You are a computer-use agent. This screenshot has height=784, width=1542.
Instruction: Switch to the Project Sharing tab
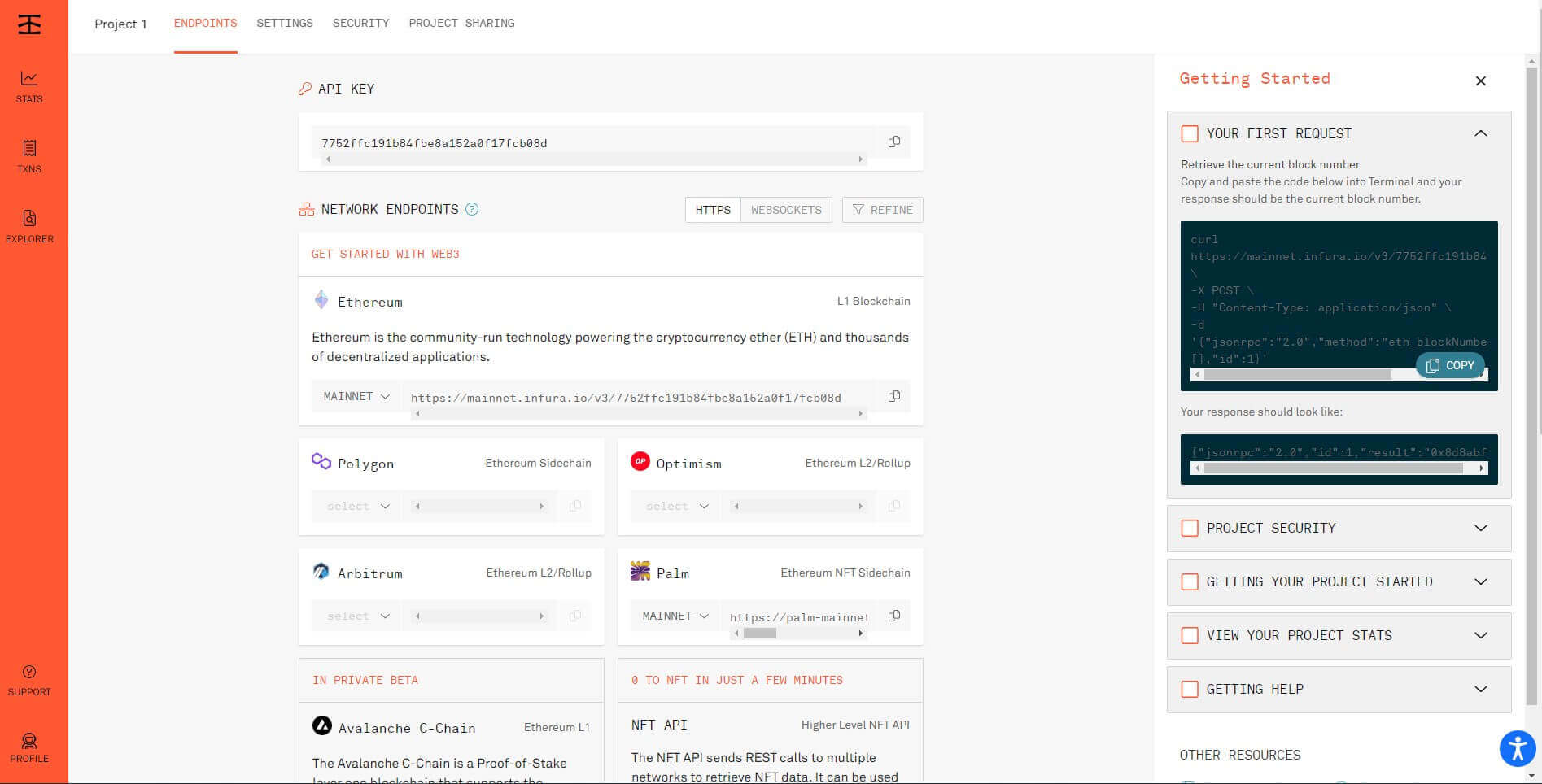461,23
